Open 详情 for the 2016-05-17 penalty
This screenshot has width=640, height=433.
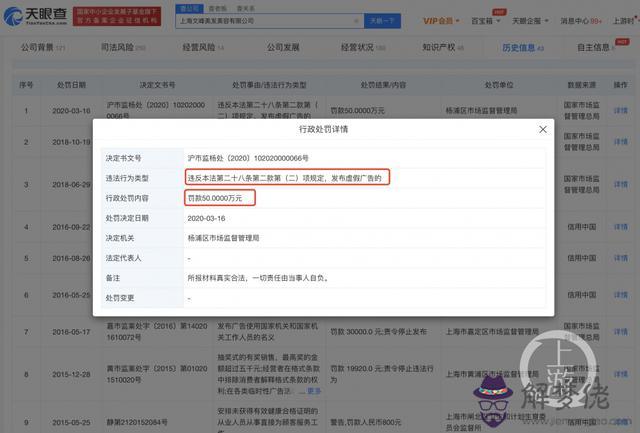620,332
